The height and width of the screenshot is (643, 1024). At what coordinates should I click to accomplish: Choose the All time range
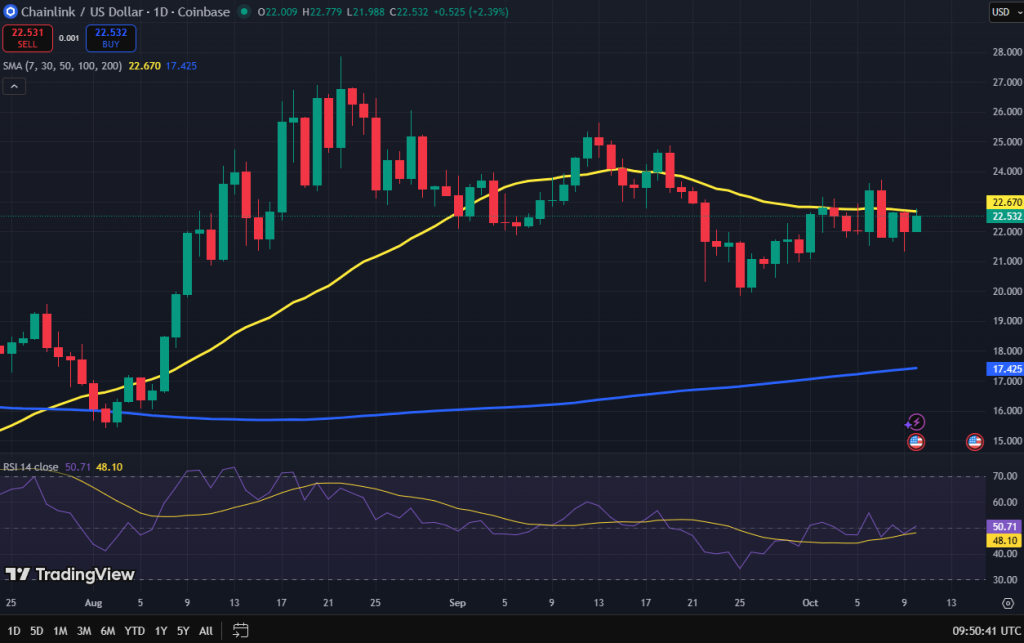[205, 630]
